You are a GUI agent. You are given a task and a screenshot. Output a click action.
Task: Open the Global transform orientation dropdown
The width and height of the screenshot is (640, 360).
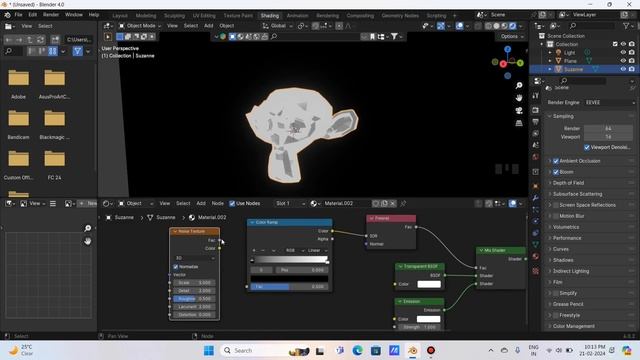point(278,26)
